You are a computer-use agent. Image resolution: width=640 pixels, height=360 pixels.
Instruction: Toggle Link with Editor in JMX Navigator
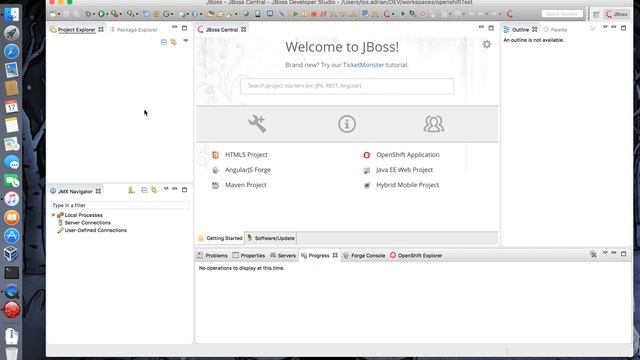pyautogui.click(x=154, y=190)
